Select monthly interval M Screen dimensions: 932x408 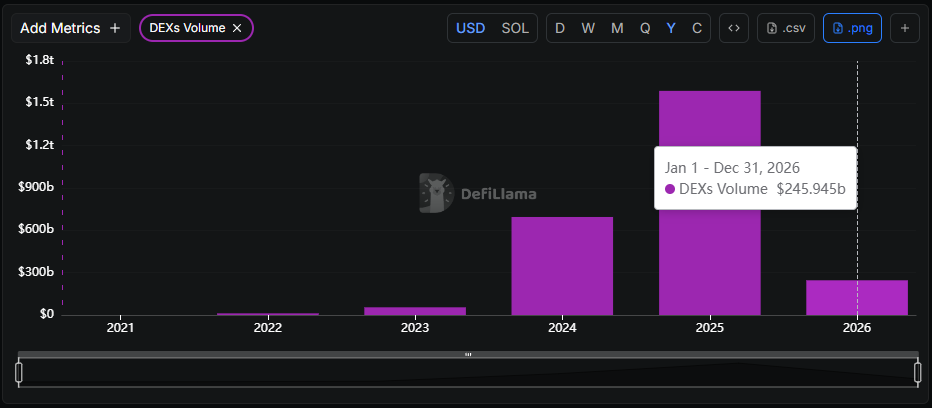tap(617, 28)
